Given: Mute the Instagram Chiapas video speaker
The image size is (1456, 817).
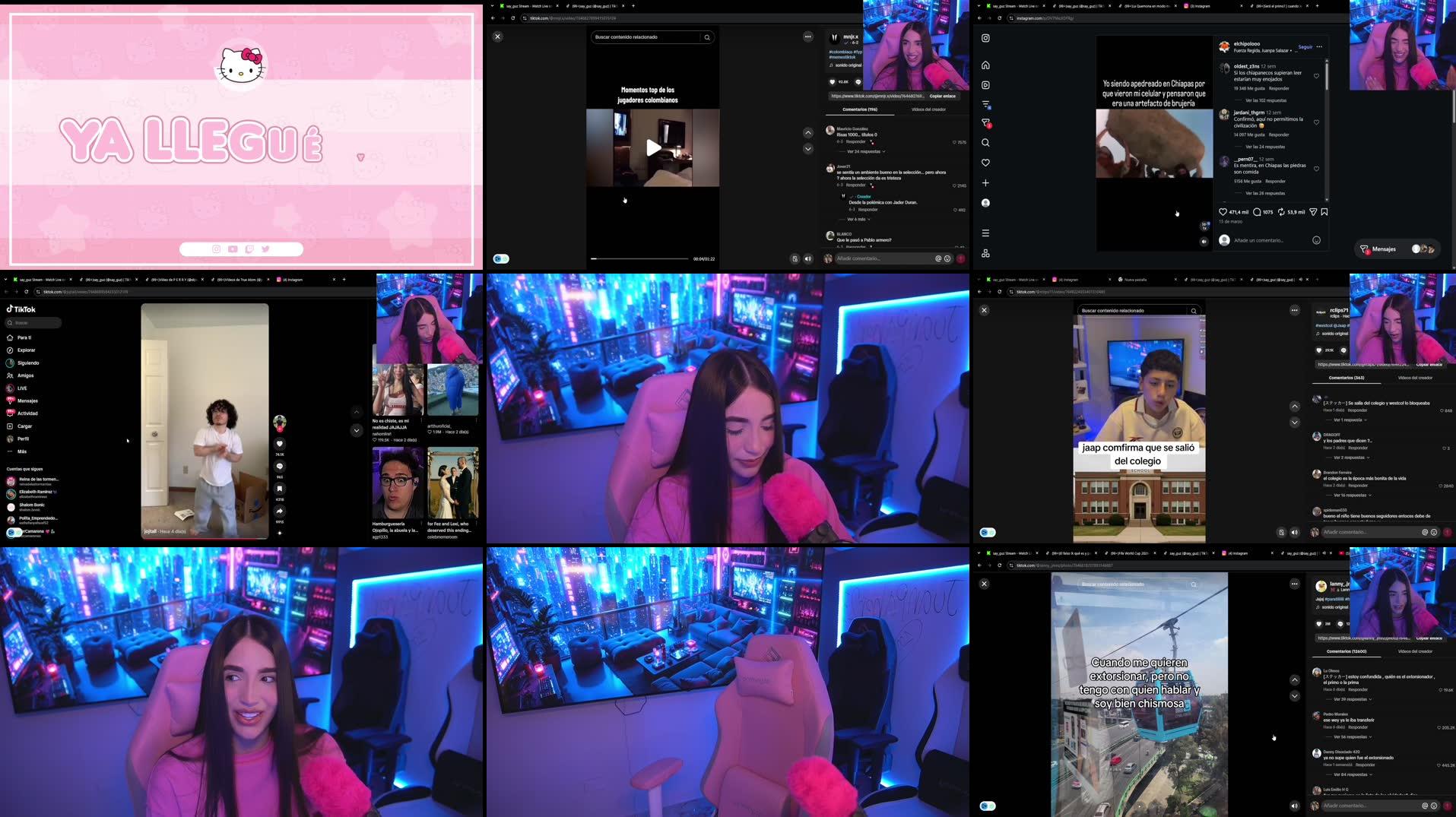Looking at the screenshot, I should click(x=1204, y=242).
